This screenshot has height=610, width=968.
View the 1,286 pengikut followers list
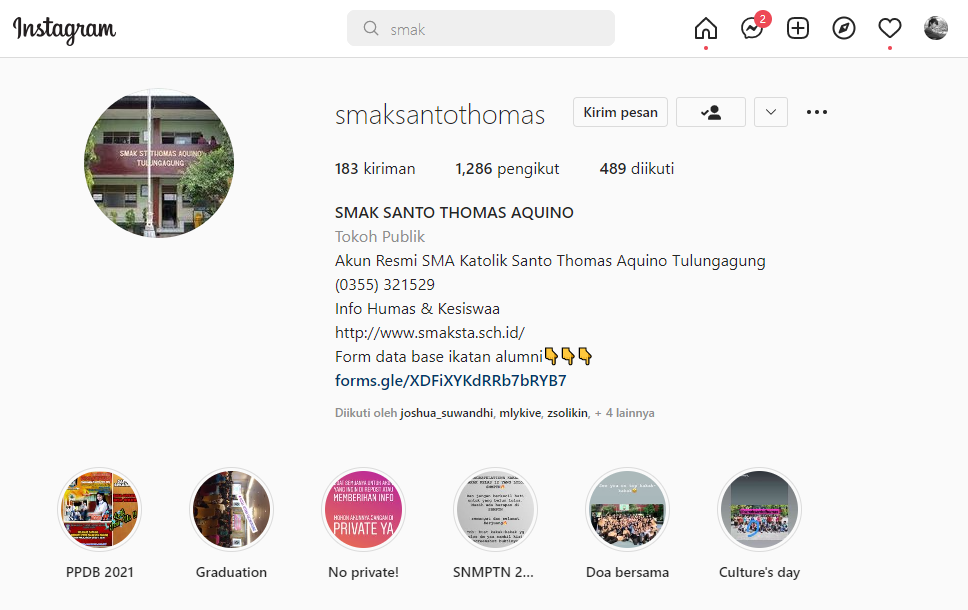[507, 169]
